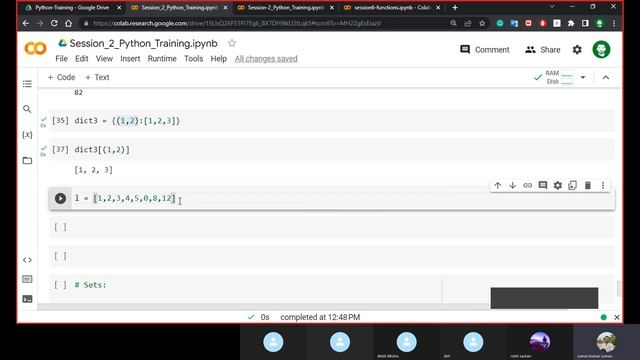This screenshot has height=360, width=640.
Task: Expand the RAM Disk connection dropdown
Action: point(583,77)
